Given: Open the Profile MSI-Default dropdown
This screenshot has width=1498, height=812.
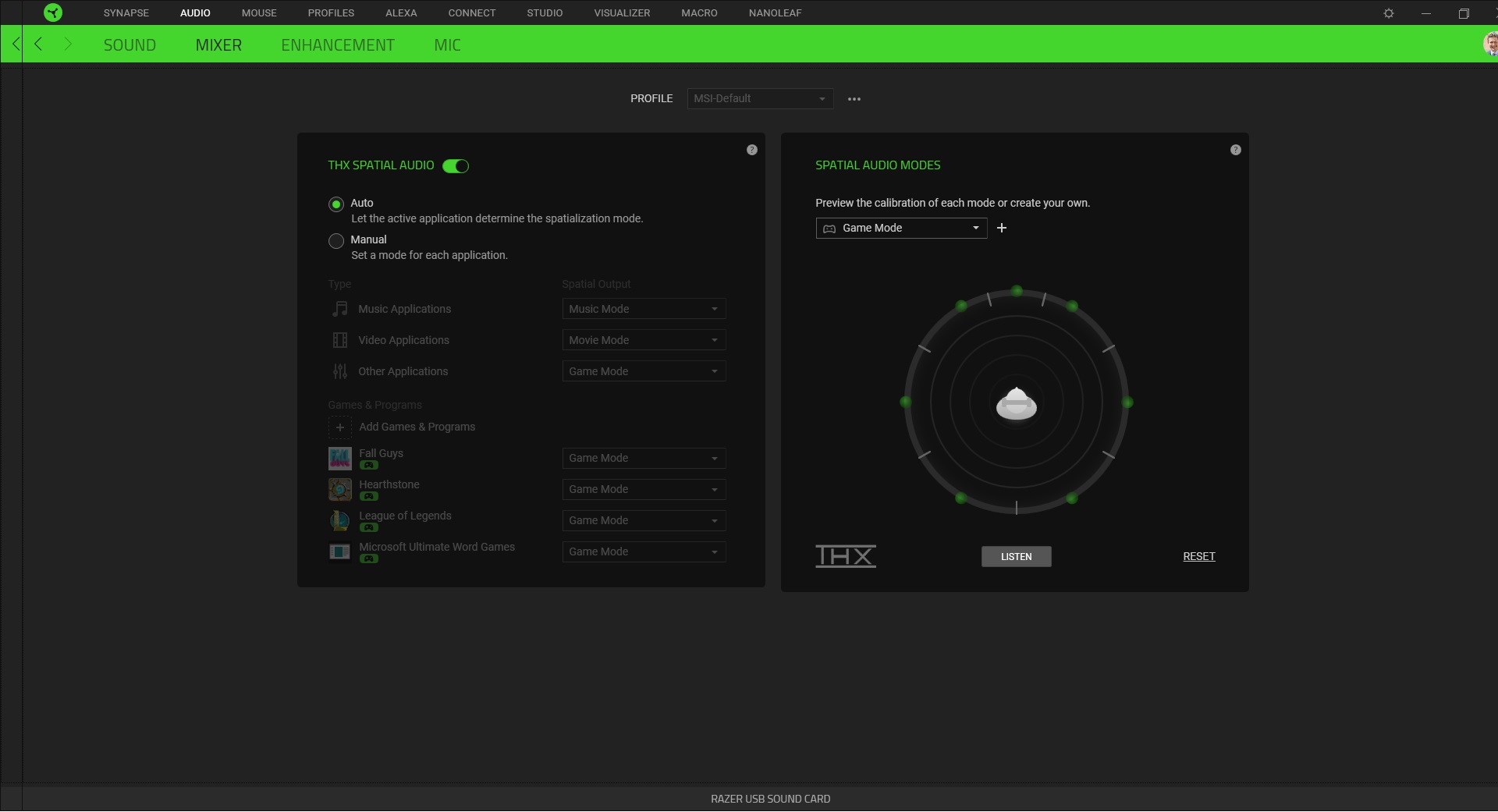Looking at the screenshot, I should coord(760,99).
